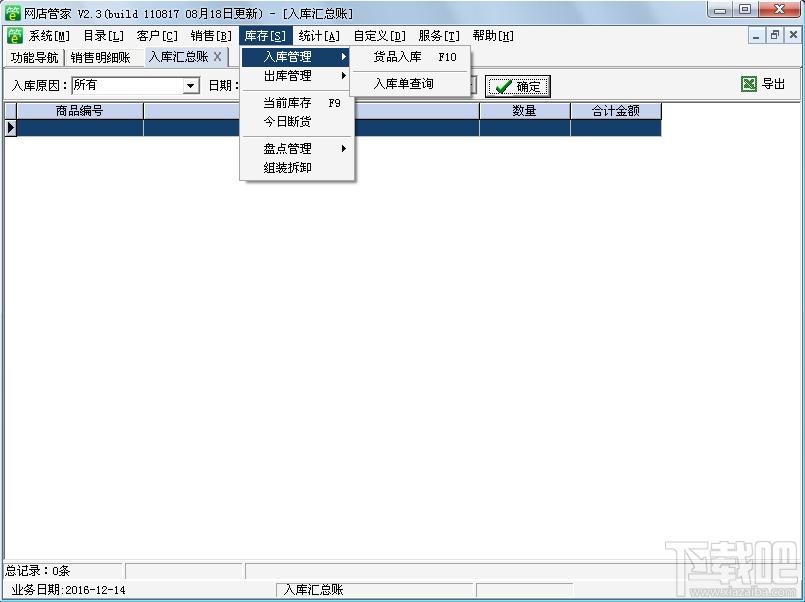
Task: Choose 货品入库 F10 from submenu
Action: point(410,57)
